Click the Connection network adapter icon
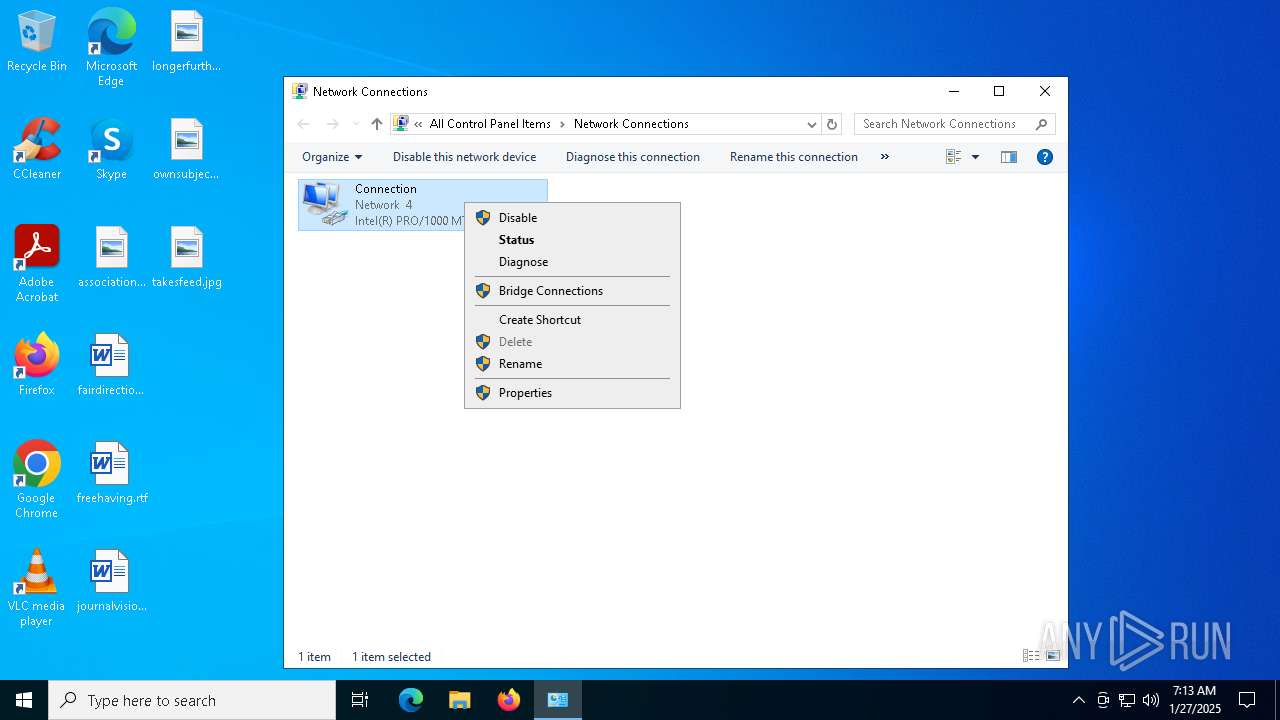The image size is (1280, 720). pyautogui.click(x=324, y=204)
